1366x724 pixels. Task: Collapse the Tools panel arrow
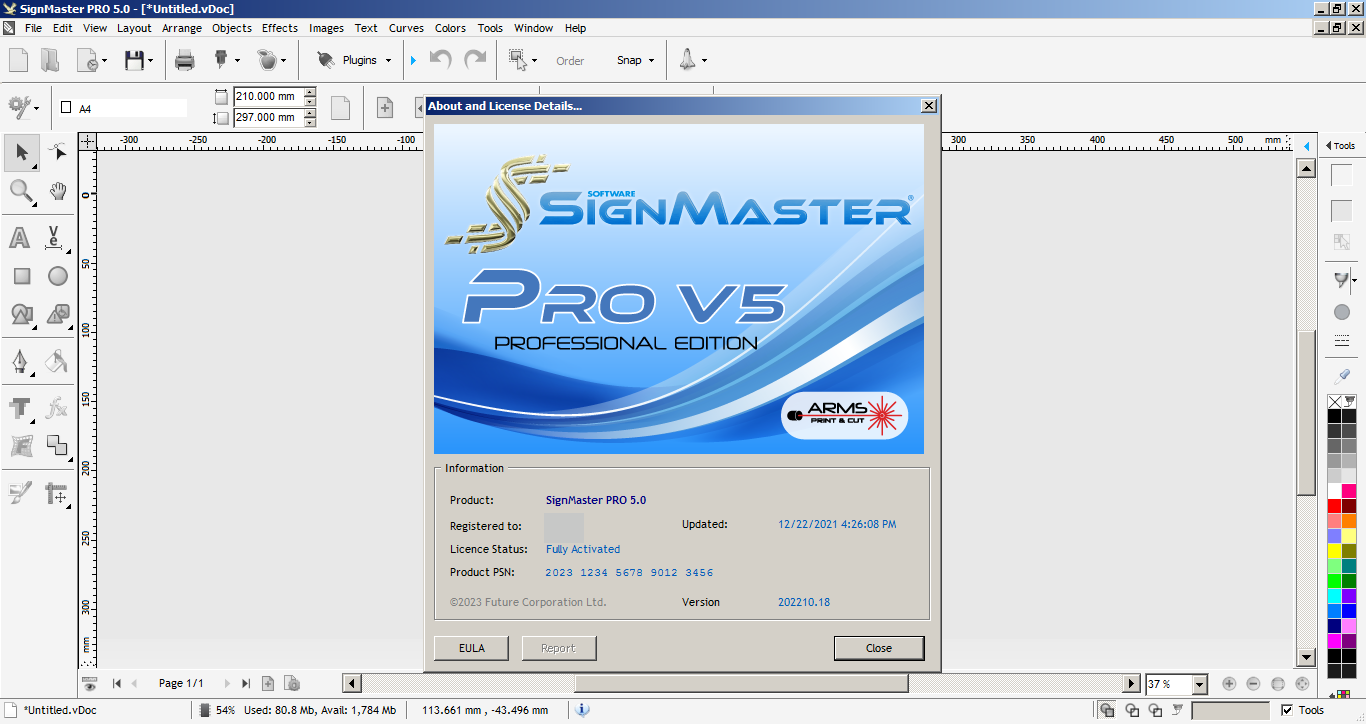(1329, 146)
